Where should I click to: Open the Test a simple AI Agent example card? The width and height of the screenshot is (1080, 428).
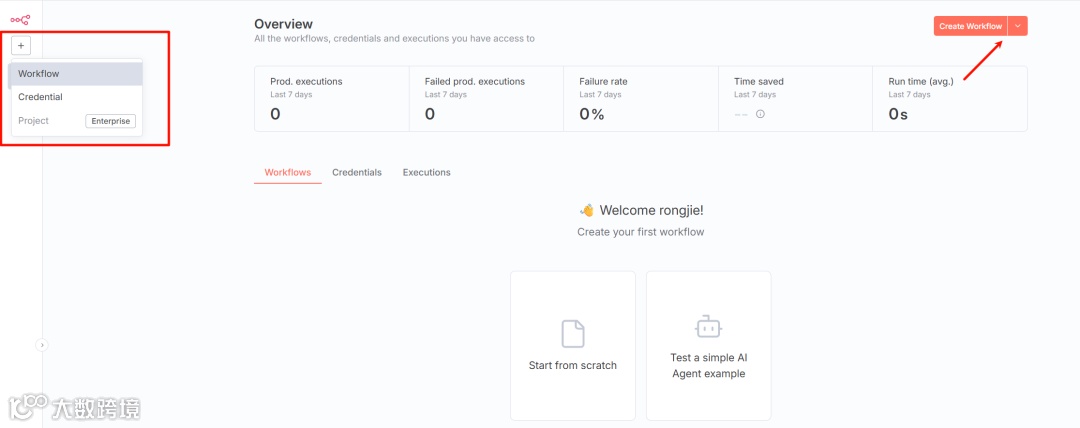(x=708, y=345)
